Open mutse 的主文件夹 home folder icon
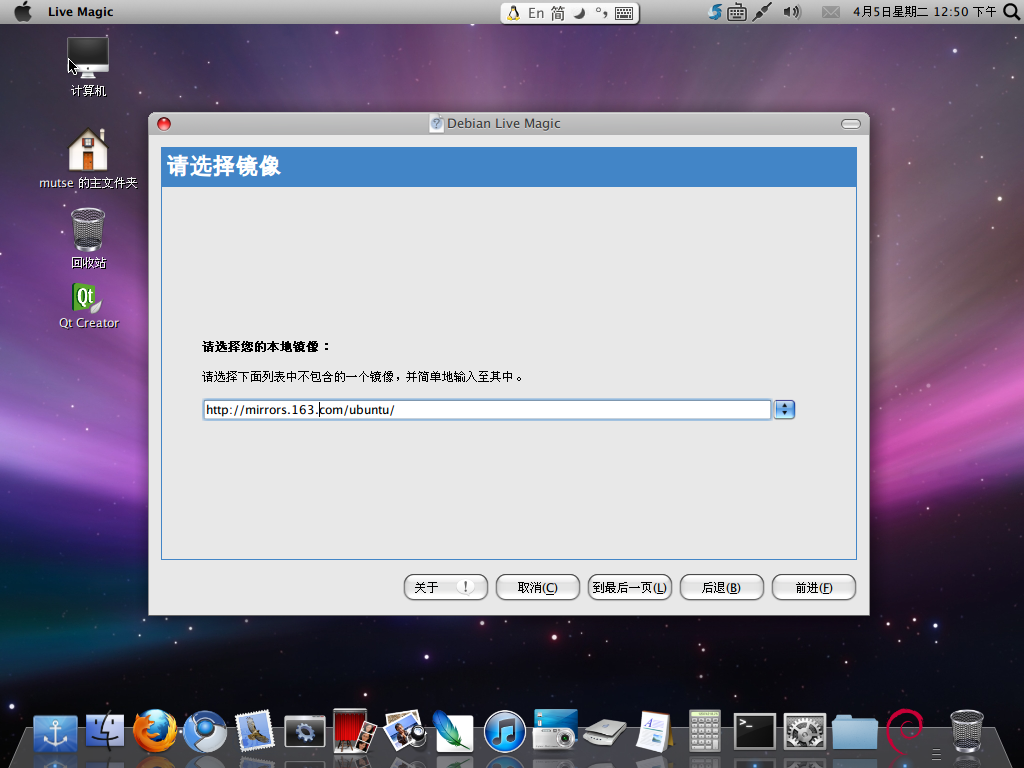This screenshot has width=1024, height=768. tap(88, 159)
